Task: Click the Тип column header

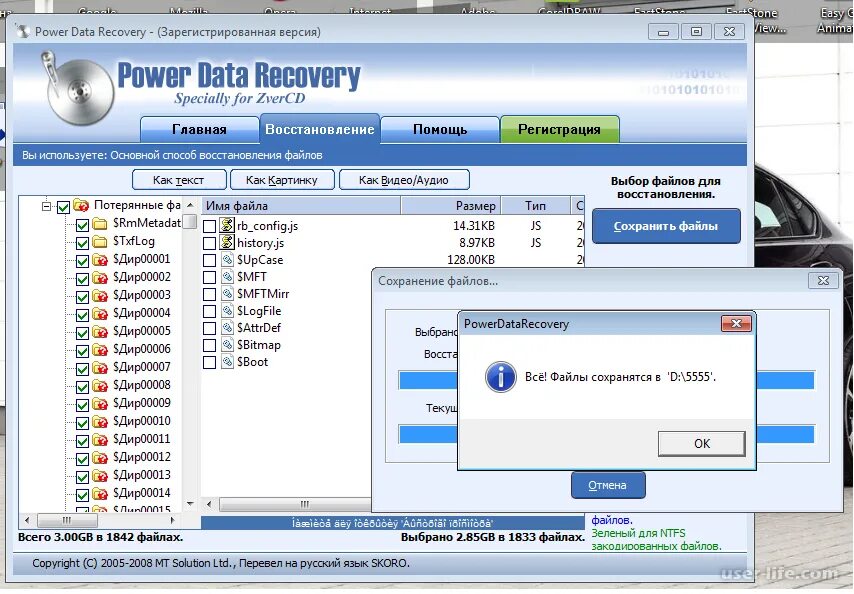Action: [535, 205]
